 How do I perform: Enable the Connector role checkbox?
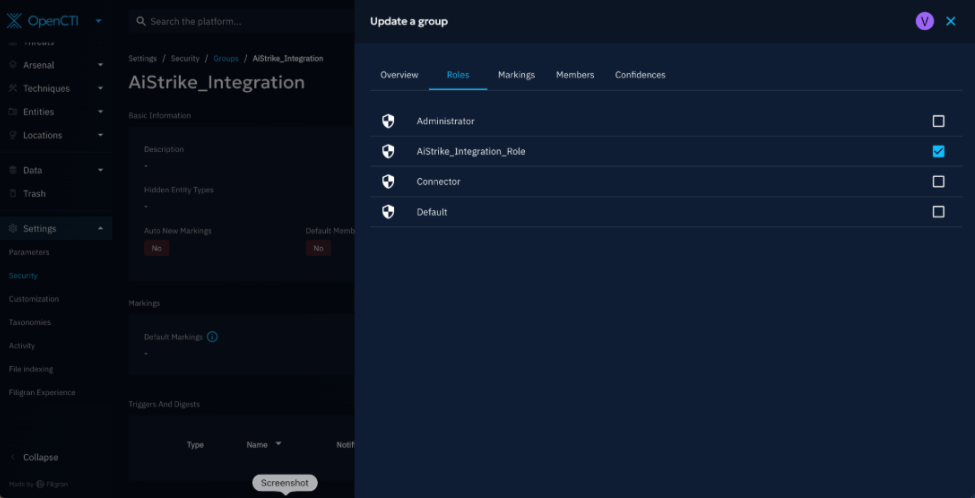(938, 182)
